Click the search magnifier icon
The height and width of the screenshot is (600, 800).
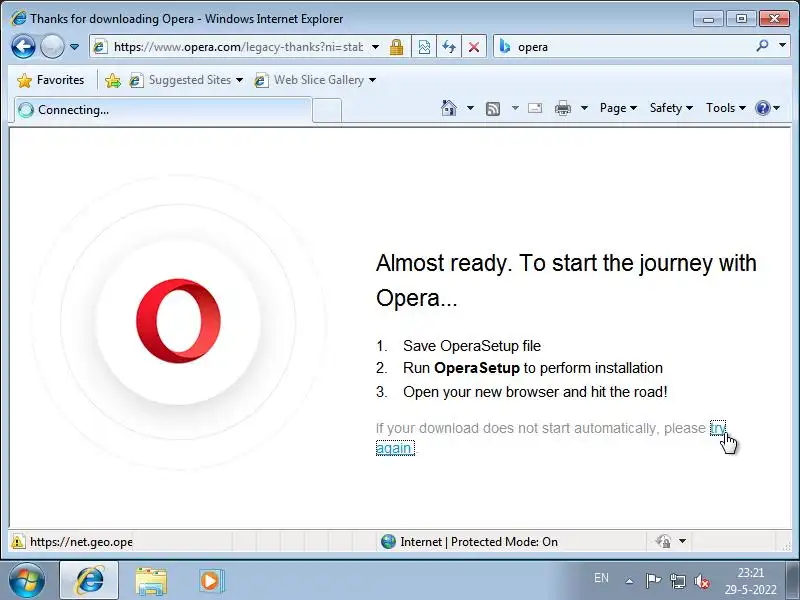point(762,46)
